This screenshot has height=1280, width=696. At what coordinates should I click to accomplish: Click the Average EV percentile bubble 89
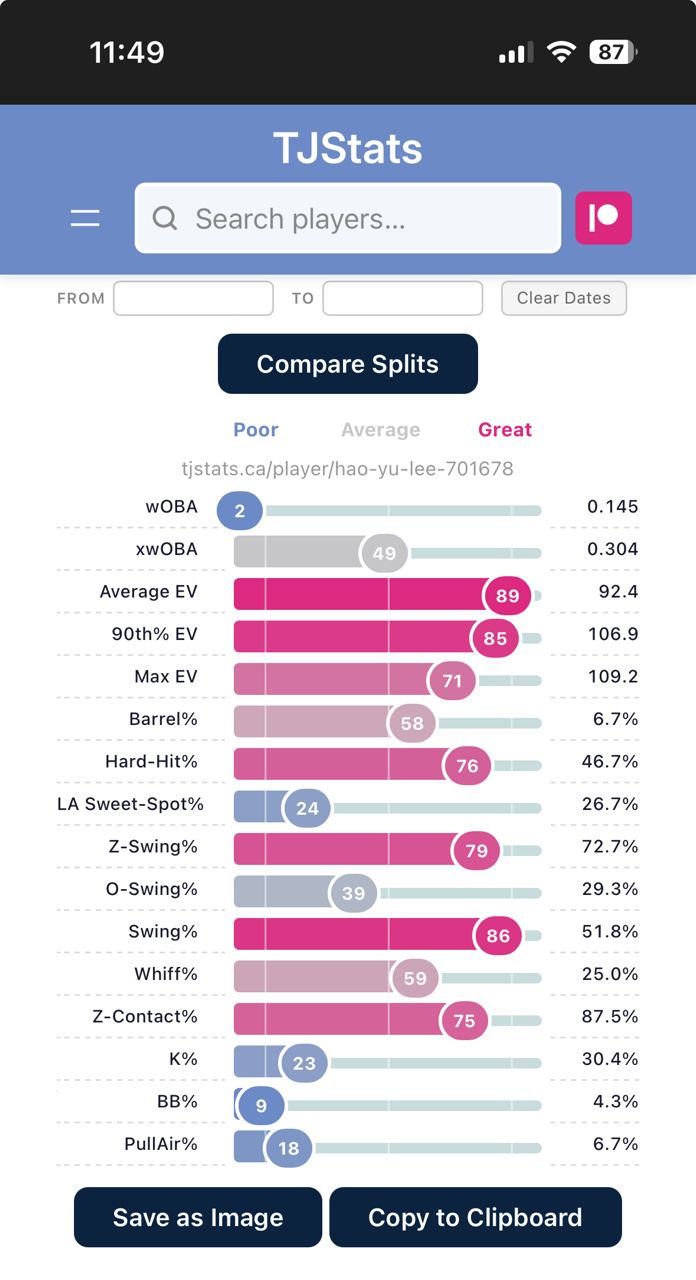point(507,596)
